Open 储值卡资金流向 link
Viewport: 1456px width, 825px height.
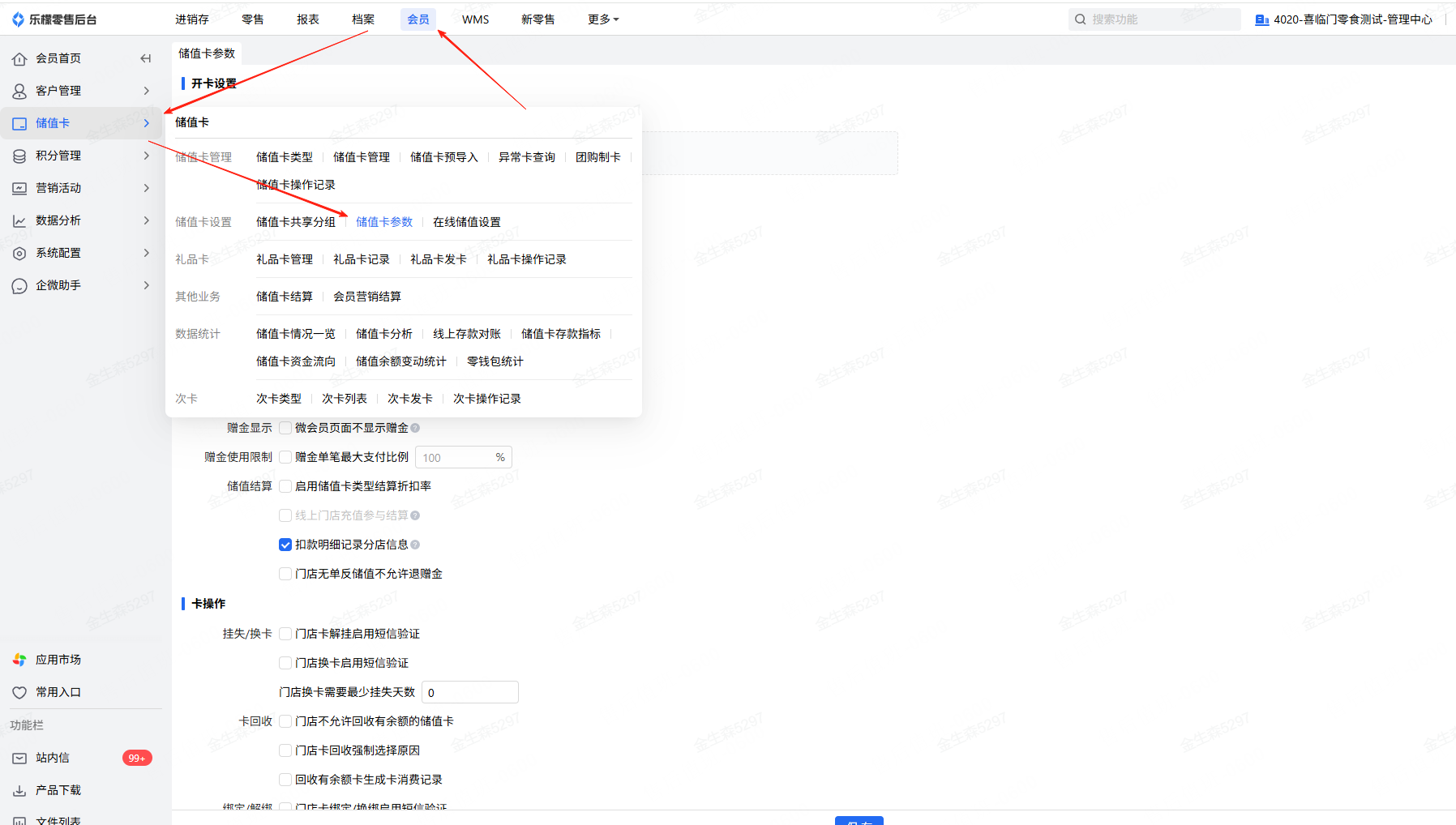click(x=296, y=361)
